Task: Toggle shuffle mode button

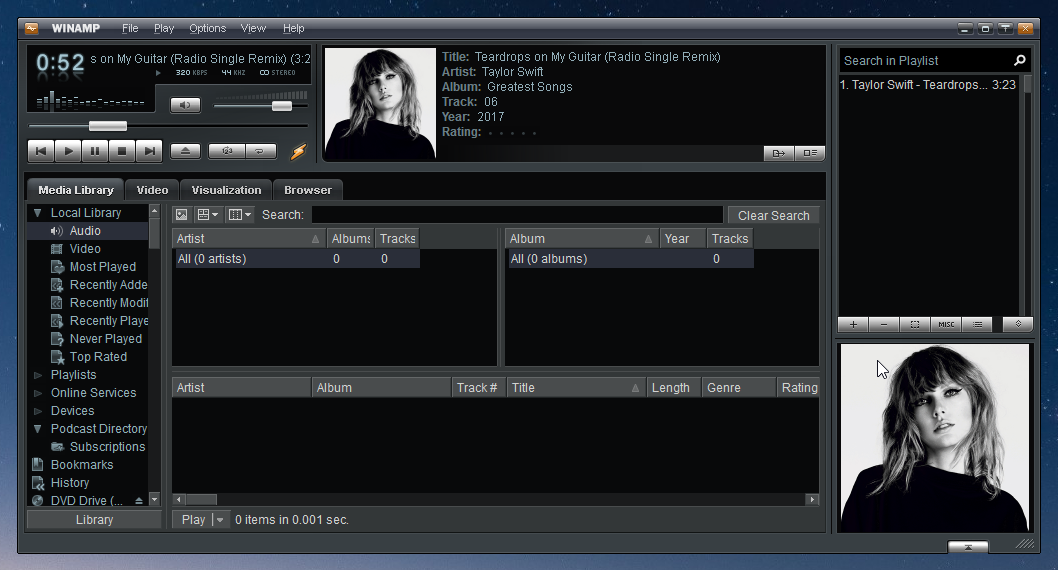Action: click(227, 151)
